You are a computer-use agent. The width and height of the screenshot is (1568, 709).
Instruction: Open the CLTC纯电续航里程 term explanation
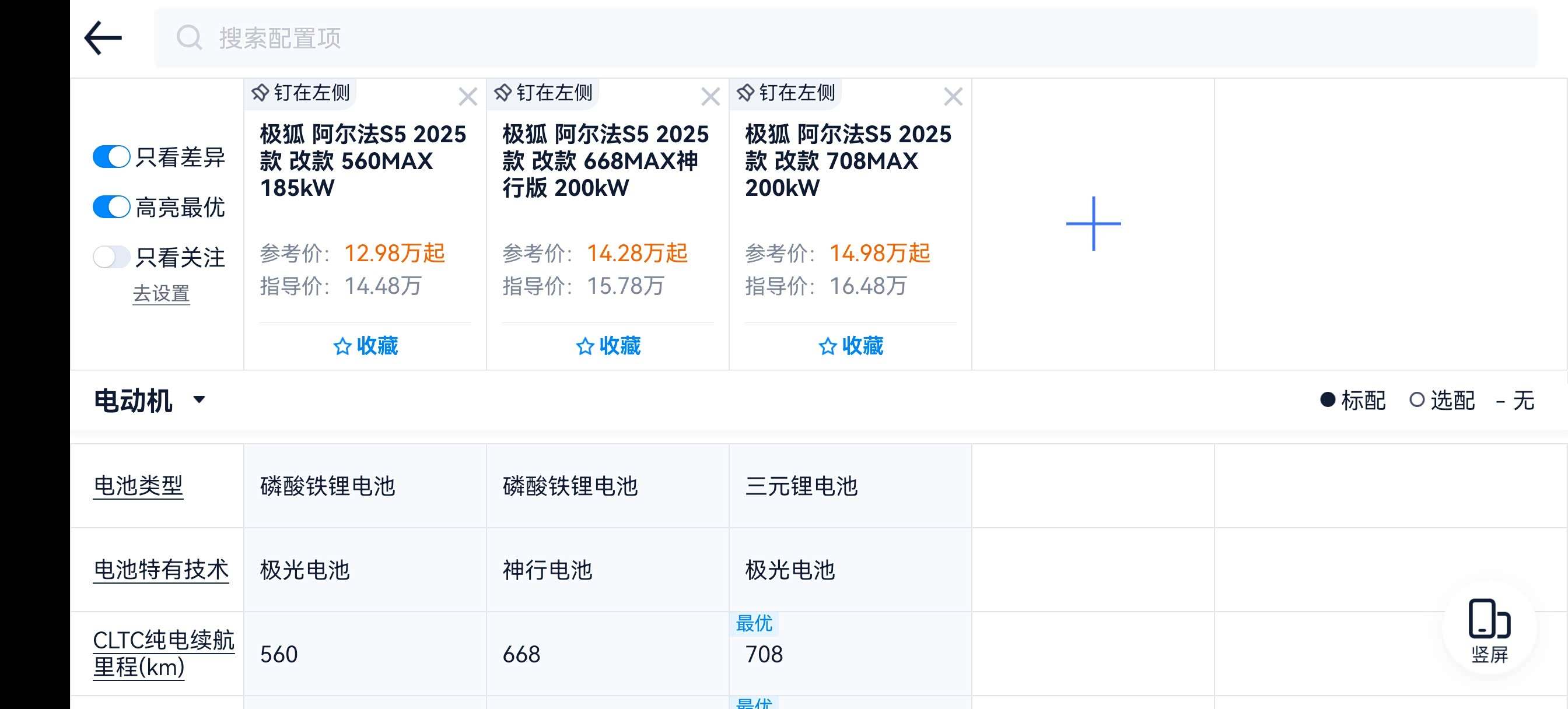pos(163,654)
